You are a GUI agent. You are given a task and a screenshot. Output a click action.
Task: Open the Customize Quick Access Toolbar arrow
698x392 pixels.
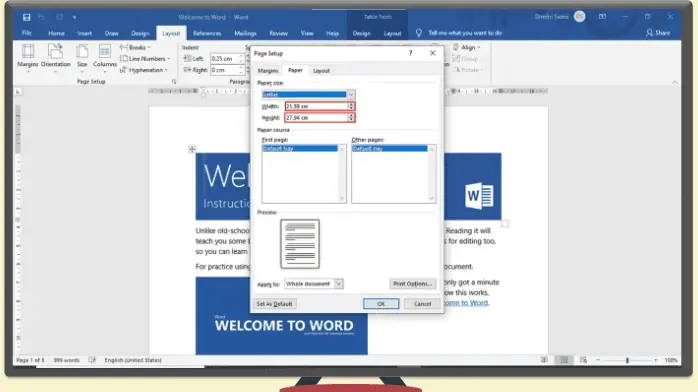[x=74, y=17]
